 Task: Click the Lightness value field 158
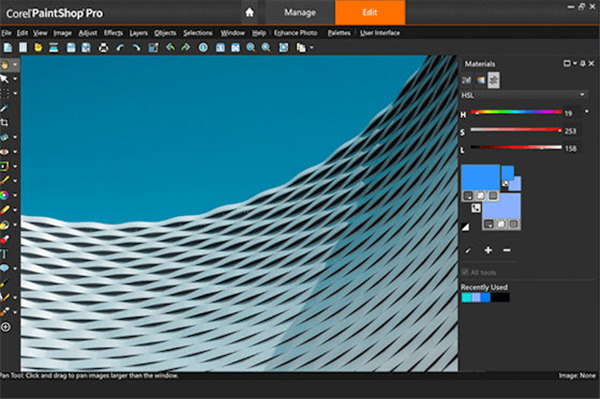[571, 148]
